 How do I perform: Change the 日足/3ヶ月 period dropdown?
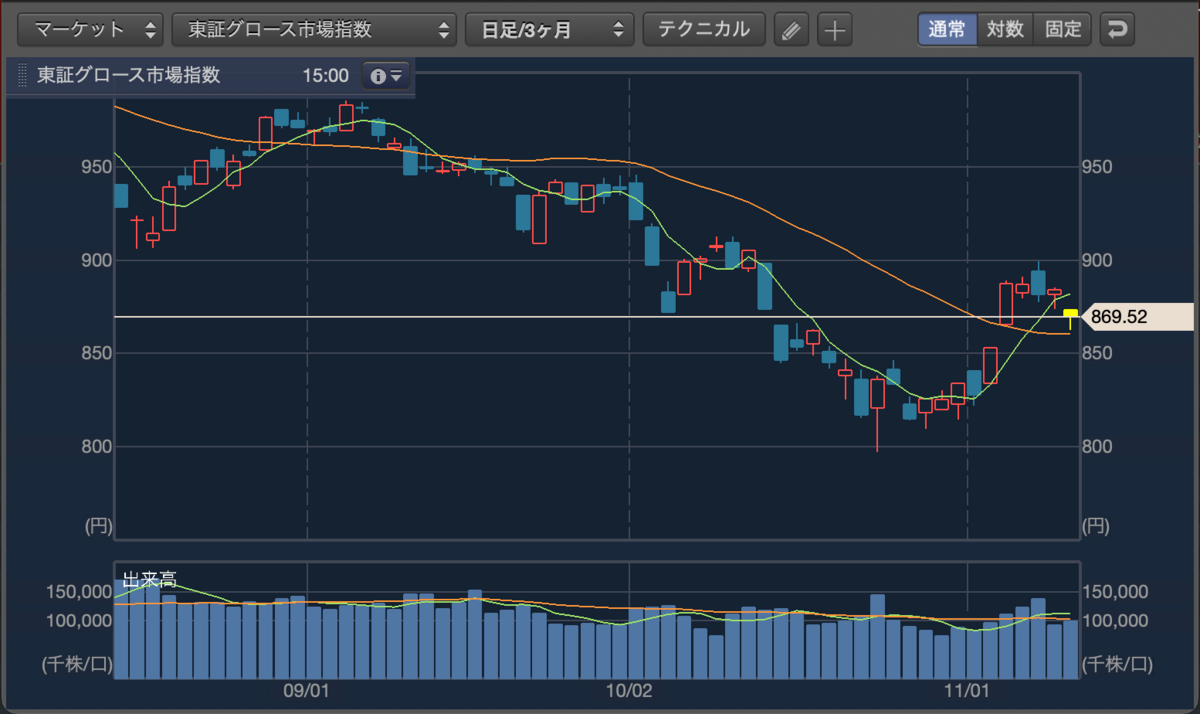[x=549, y=29]
